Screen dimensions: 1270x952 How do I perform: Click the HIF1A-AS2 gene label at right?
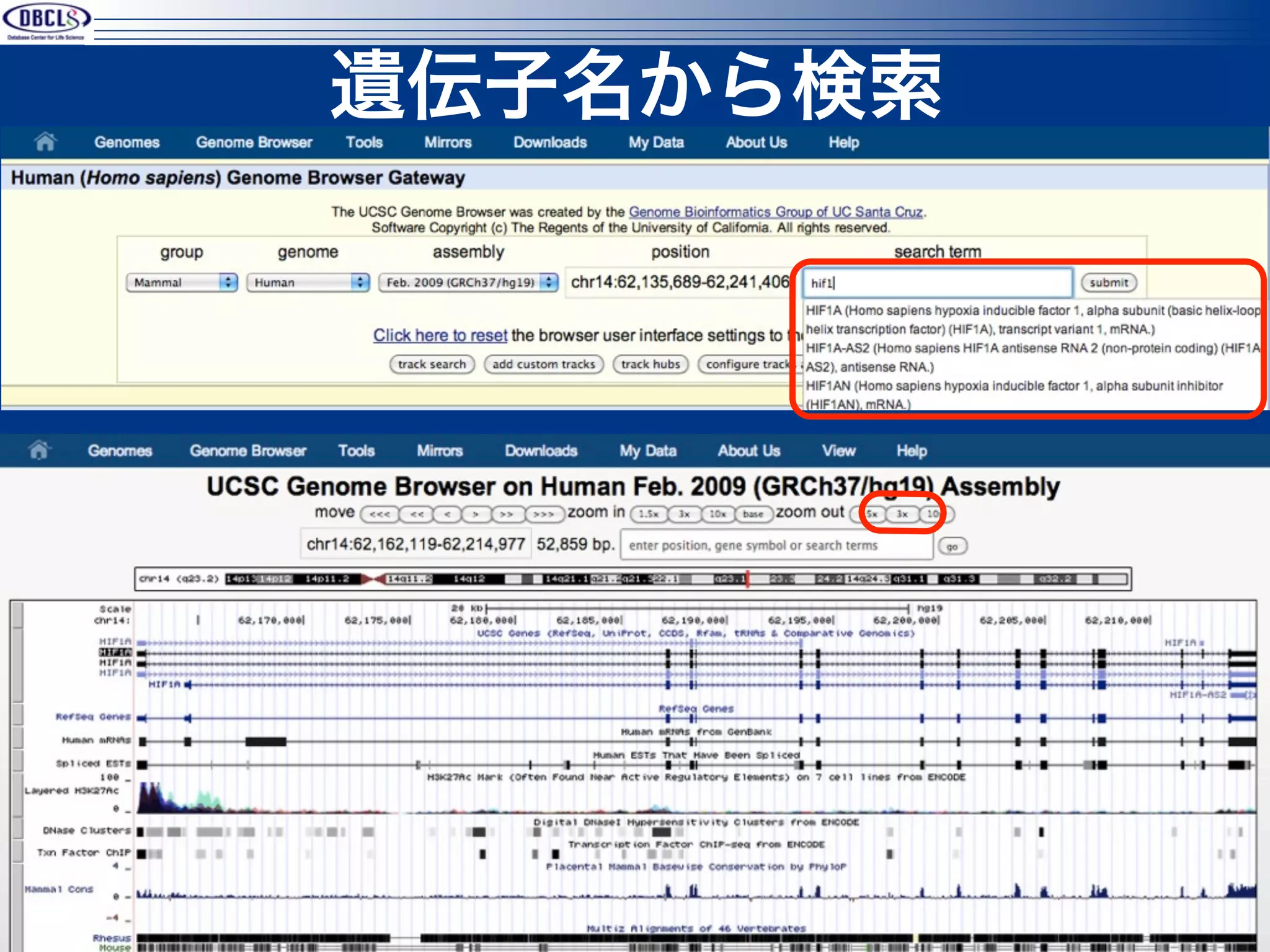tap(1197, 695)
